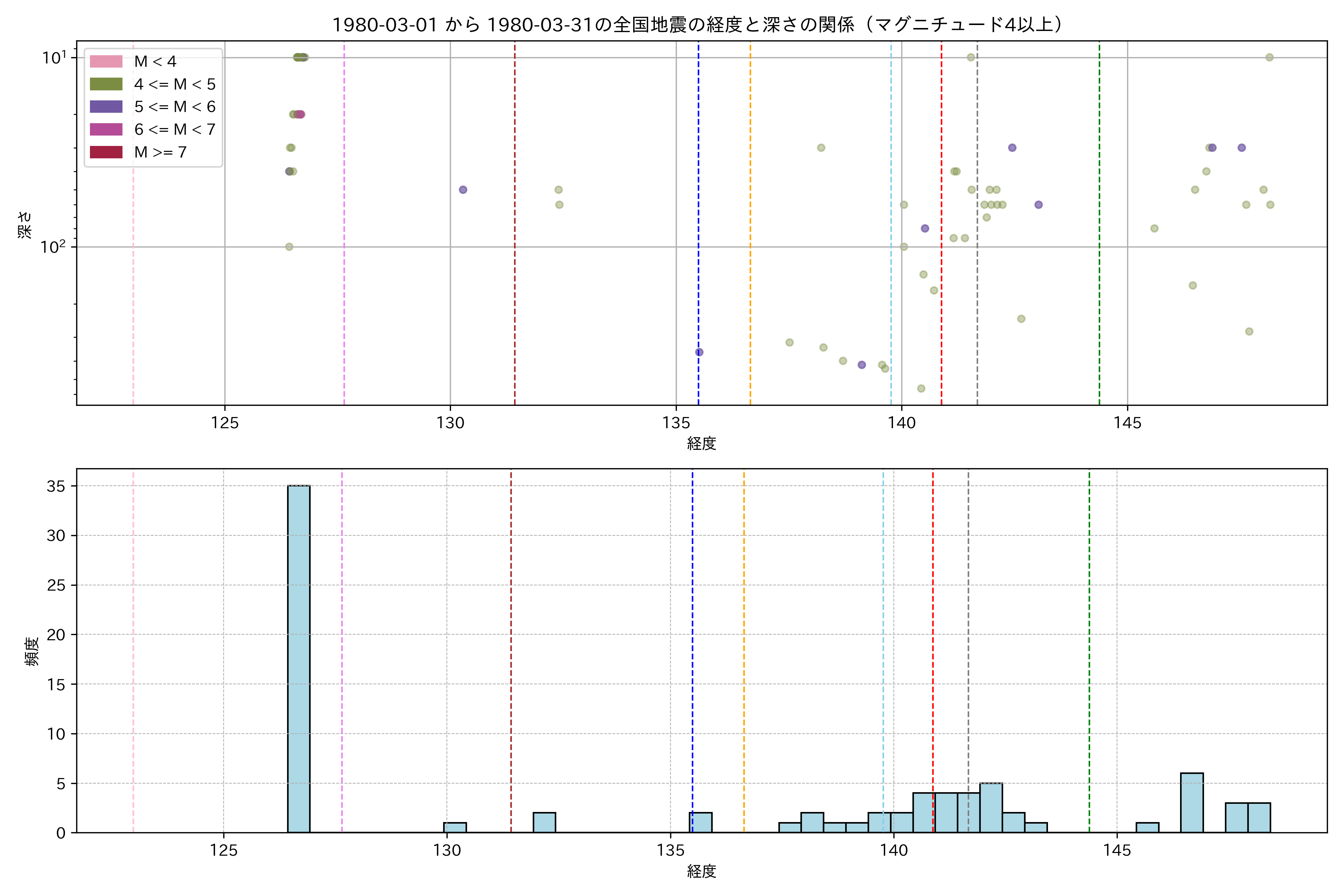Click the small histogram bar near longitude 130
The image size is (1344, 896).
(455, 827)
